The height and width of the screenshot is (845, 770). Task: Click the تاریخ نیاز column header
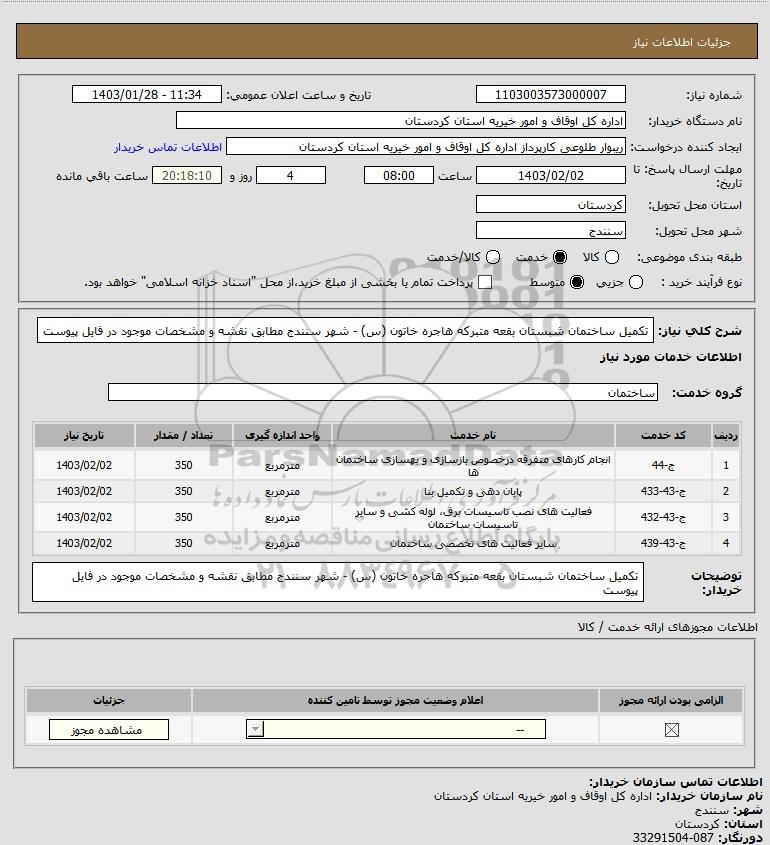click(84, 435)
